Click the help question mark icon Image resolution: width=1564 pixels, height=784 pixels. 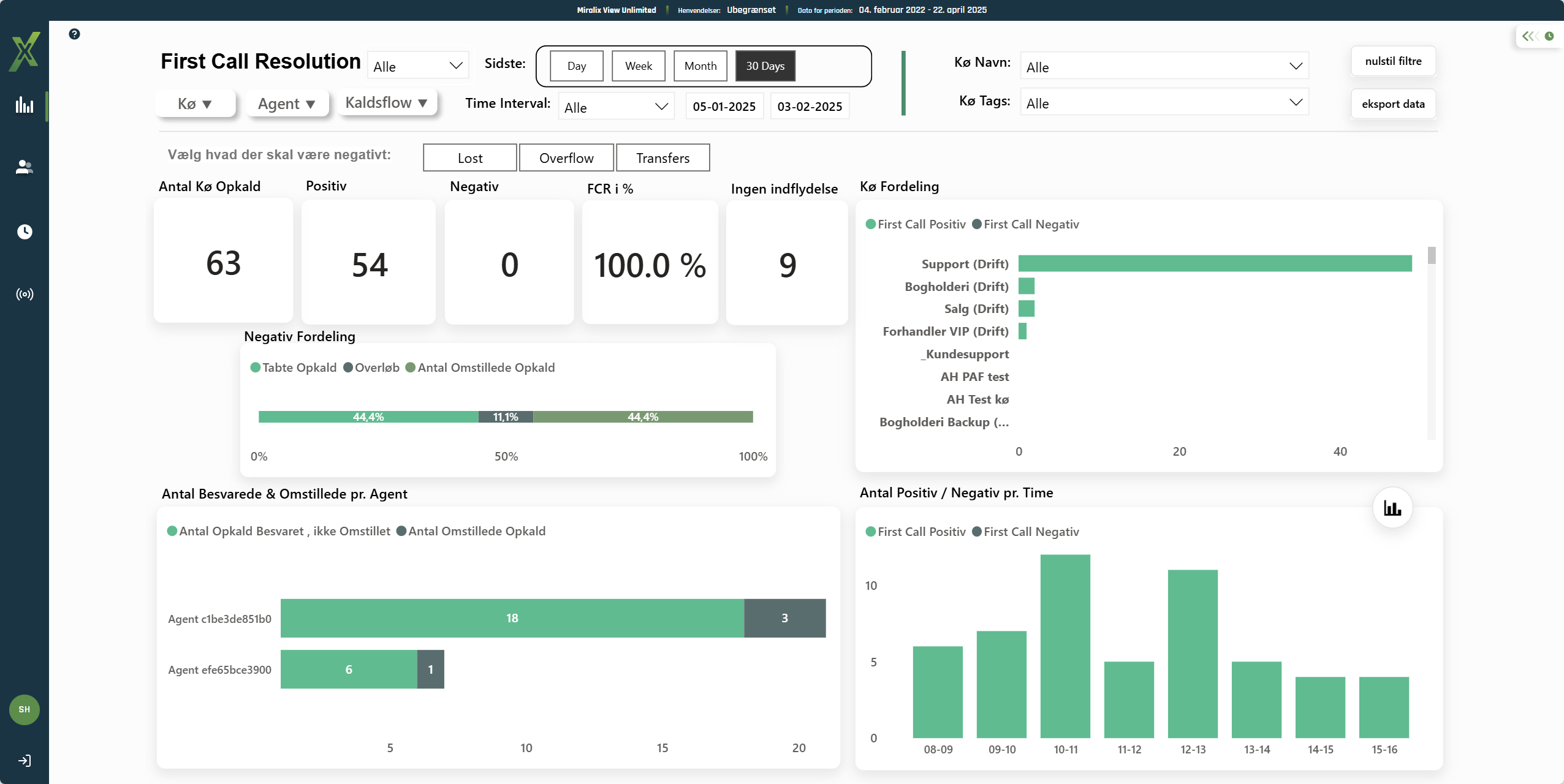click(74, 34)
